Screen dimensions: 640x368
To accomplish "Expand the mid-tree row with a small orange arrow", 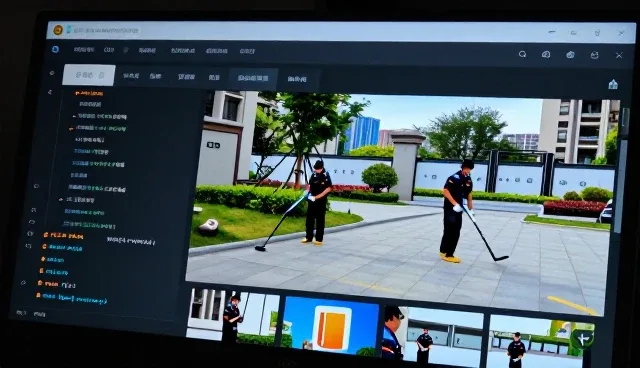I will pyautogui.click(x=77, y=200).
